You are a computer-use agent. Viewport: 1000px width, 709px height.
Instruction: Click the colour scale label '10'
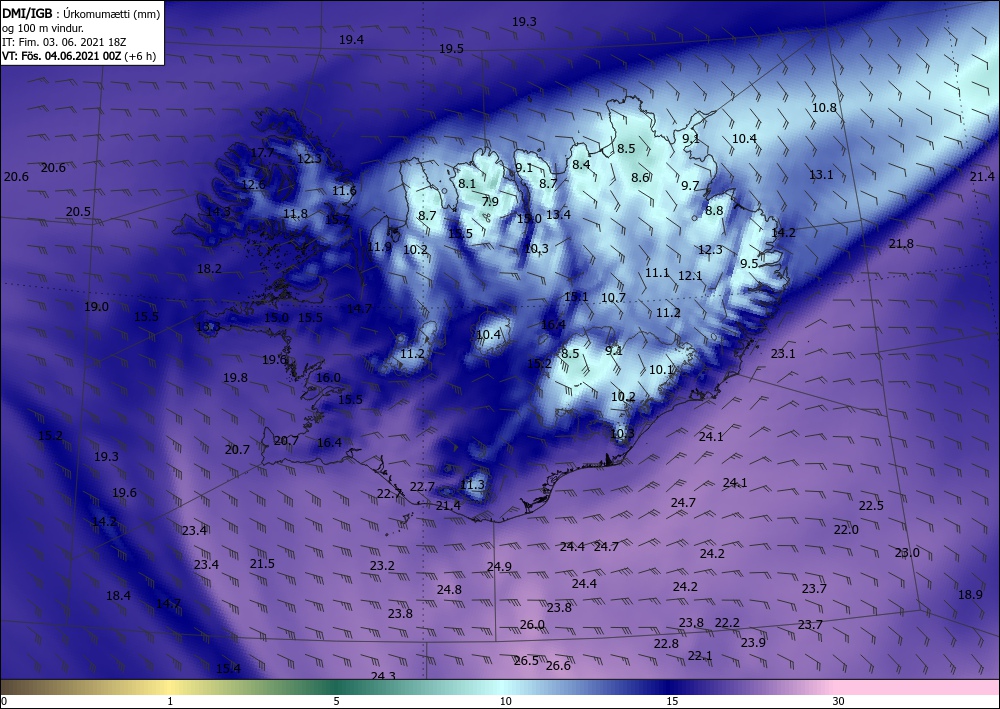pyautogui.click(x=505, y=701)
